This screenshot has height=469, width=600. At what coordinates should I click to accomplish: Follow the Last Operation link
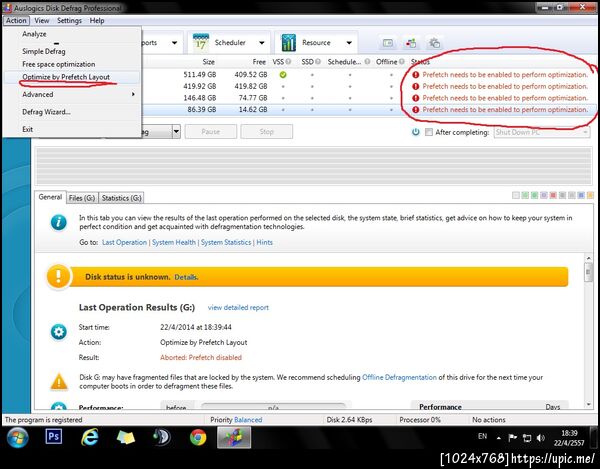coord(124,242)
